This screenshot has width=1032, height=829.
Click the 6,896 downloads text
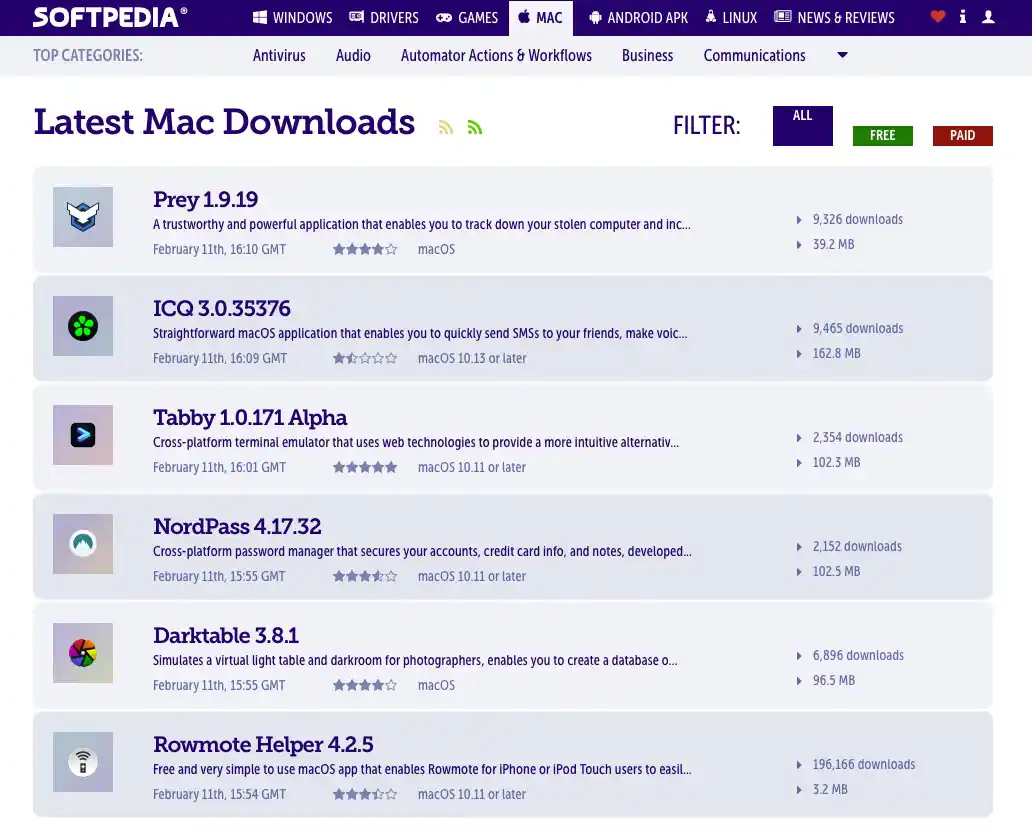coord(858,656)
